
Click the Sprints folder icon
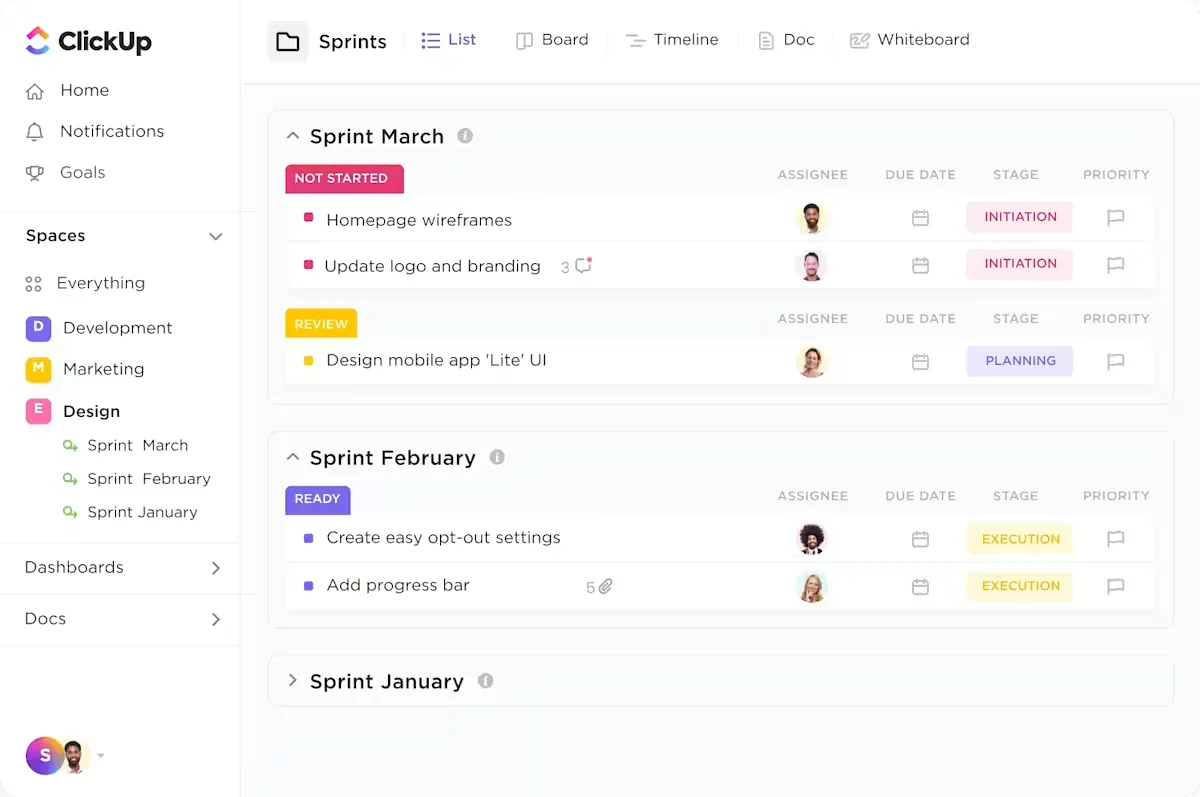(x=288, y=41)
